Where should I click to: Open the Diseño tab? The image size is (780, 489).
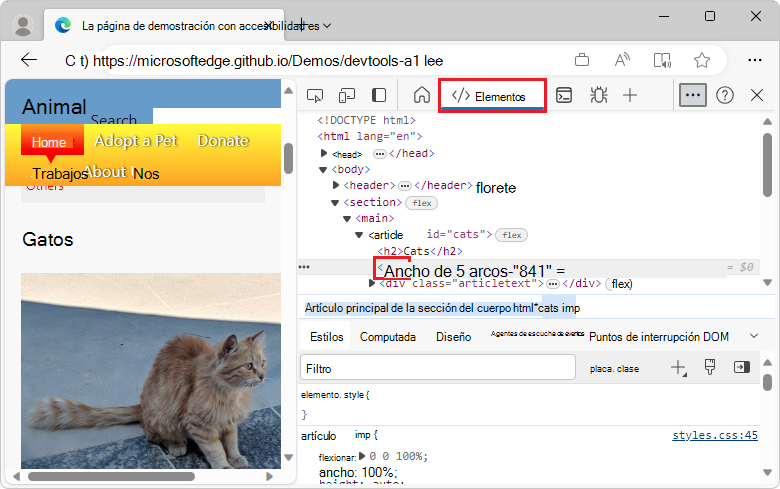453,337
